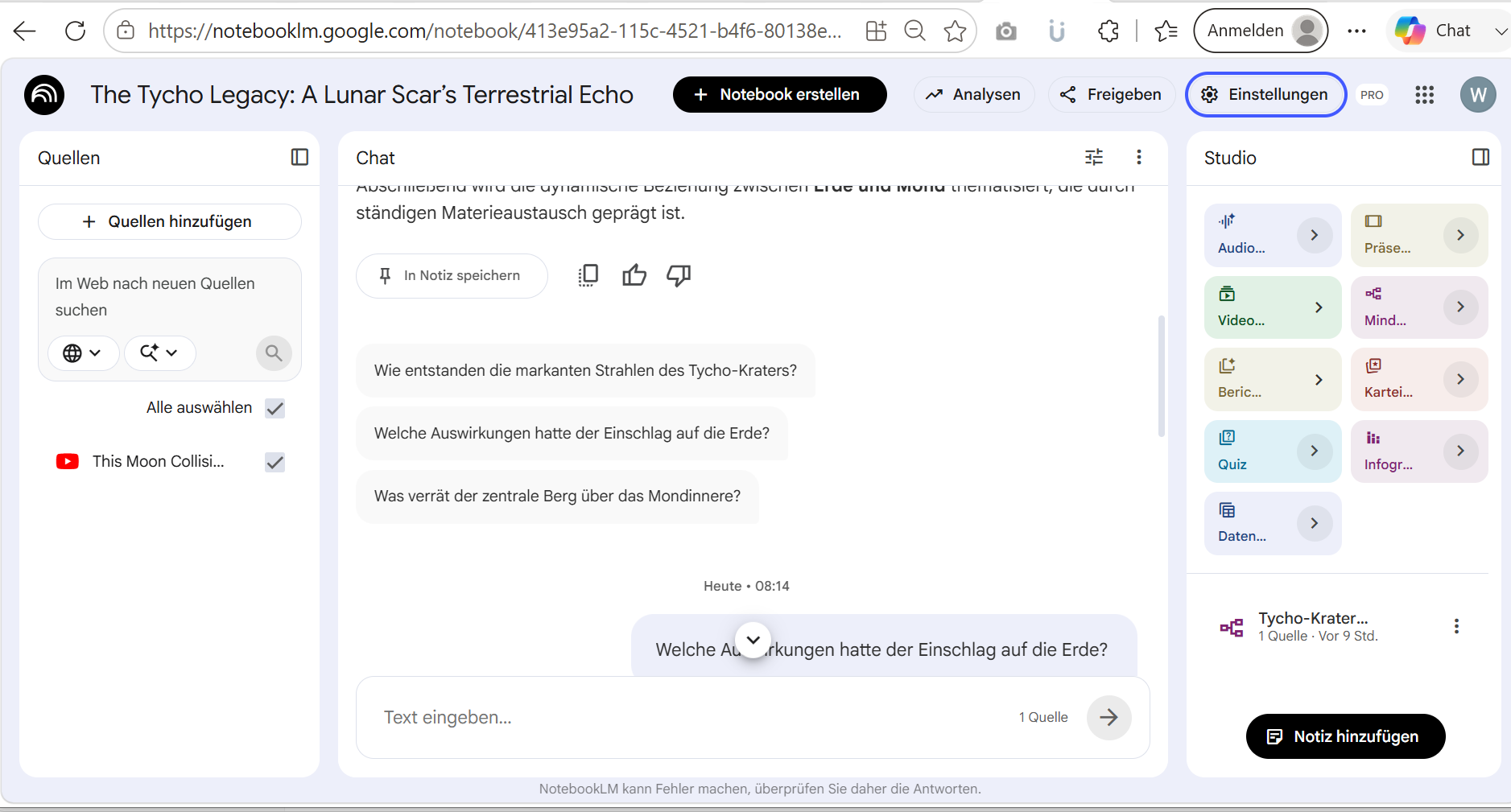Select suggested question about Tycho-Krater Strahlen
1511x812 pixels.
coord(585,370)
